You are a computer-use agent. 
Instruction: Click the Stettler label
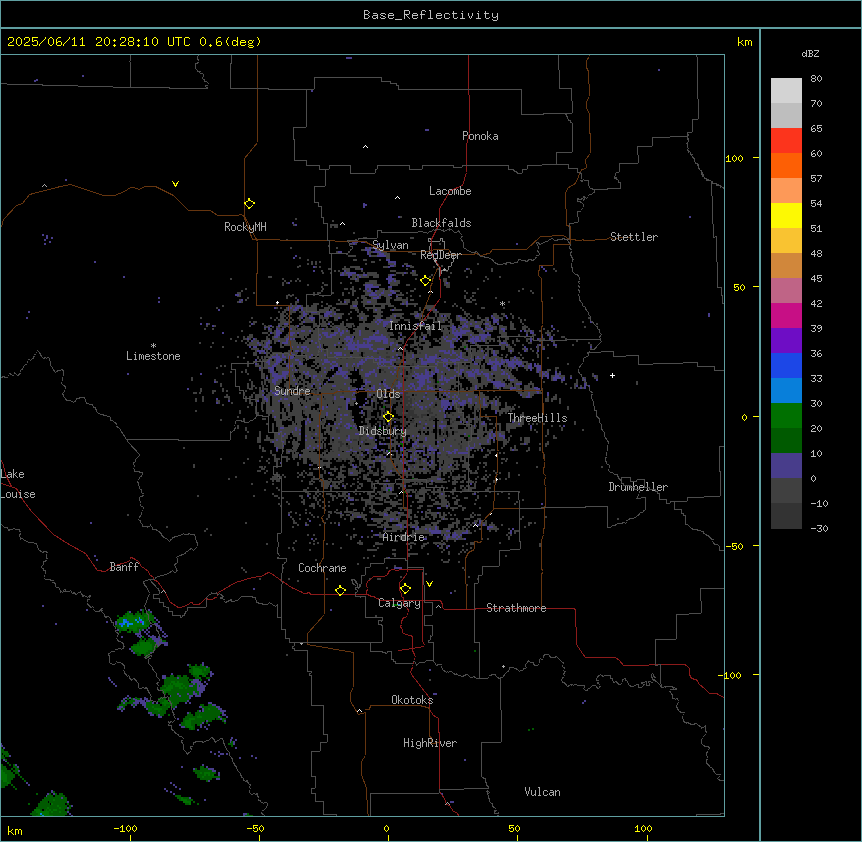point(634,237)
